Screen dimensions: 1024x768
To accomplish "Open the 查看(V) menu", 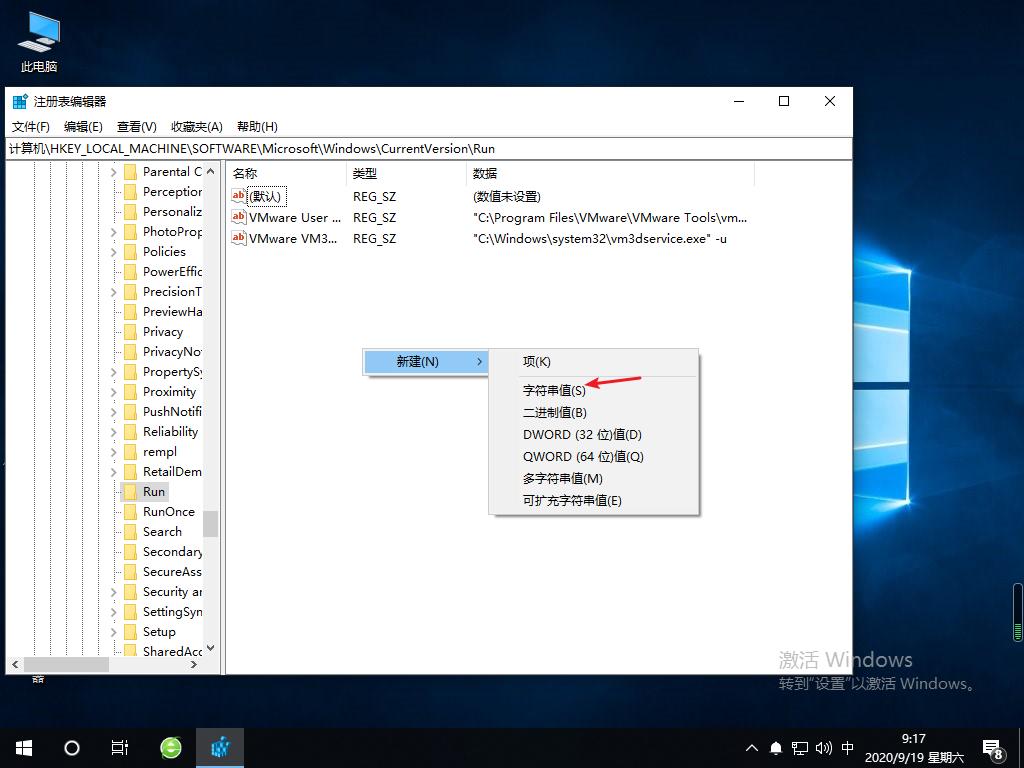I will [137, 126].
